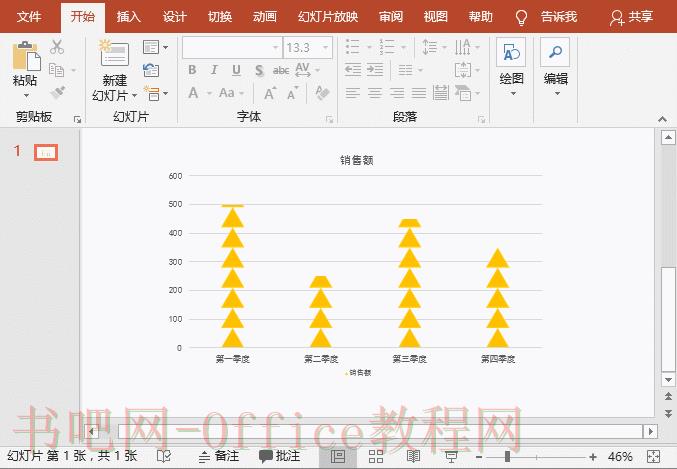Click the Increase indent icon
Screen dimensions: 677x469
click(375, 69)
